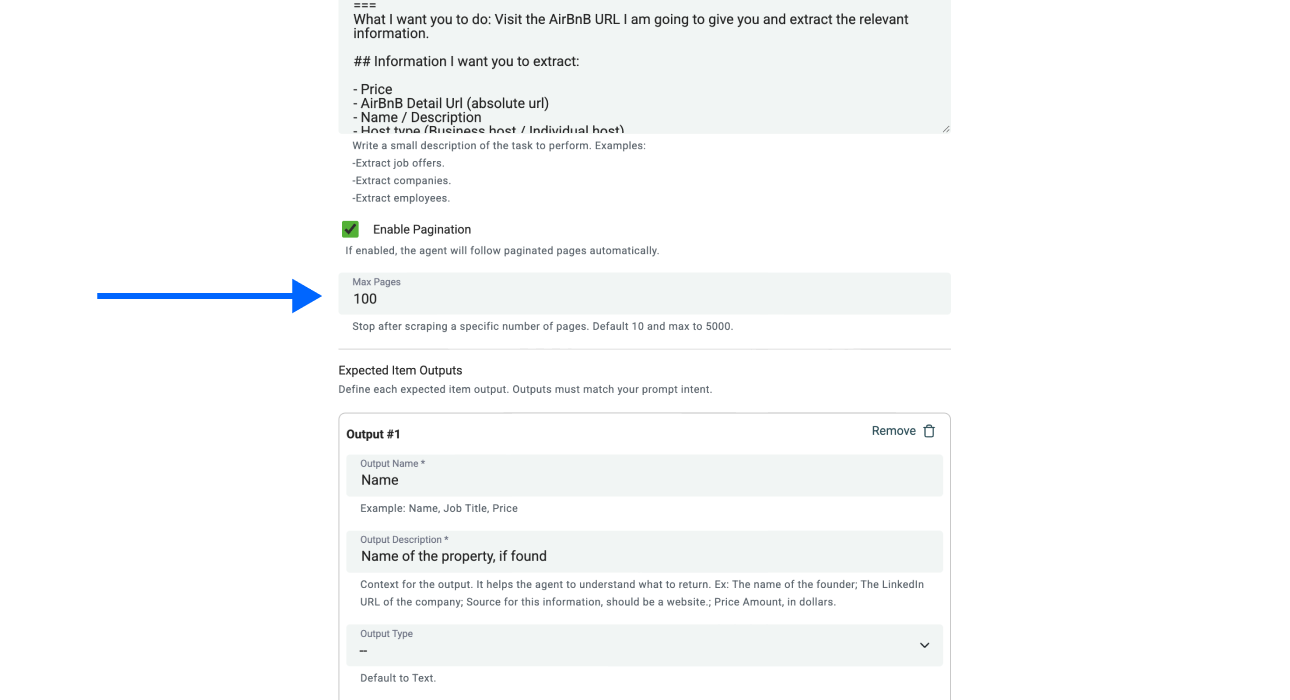Screen dimensions: 1290x700
Task: Click the 'Default to Text.' hint
Action: [x=398, y=678]
